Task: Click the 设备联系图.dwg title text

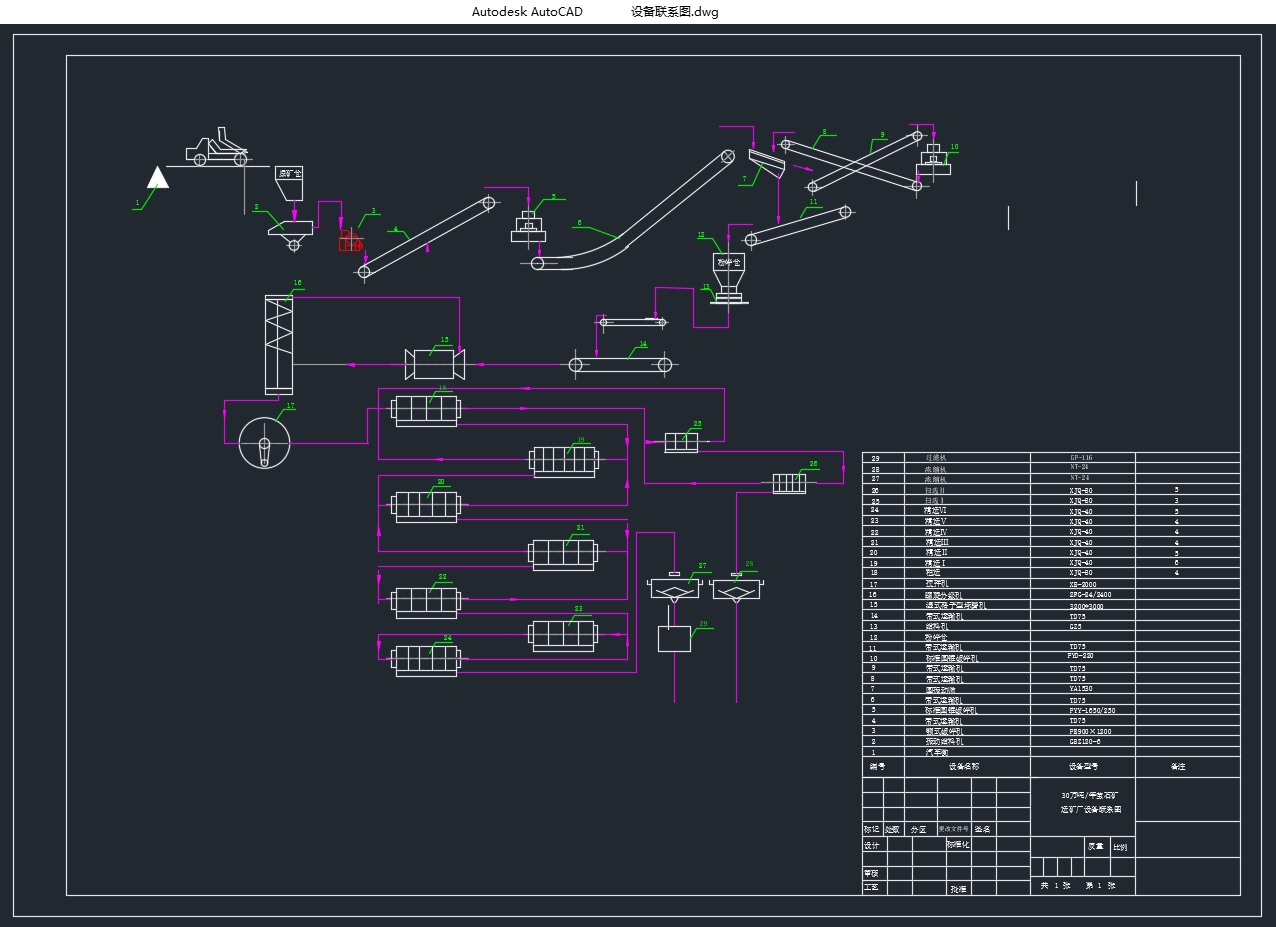Action: [x=674, y=12]
